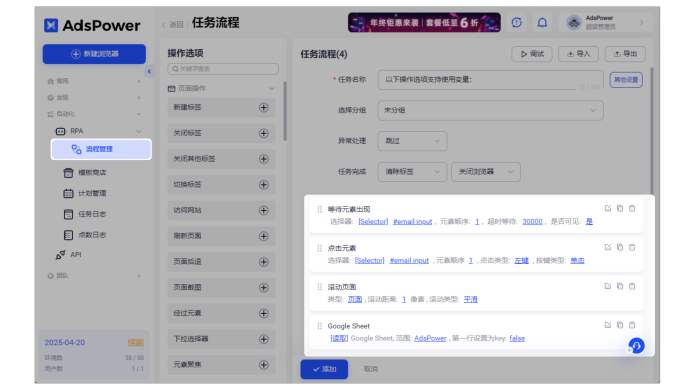Copy the 滚动页面 step
Screen dimensions: 694x390
coord(620,286)
